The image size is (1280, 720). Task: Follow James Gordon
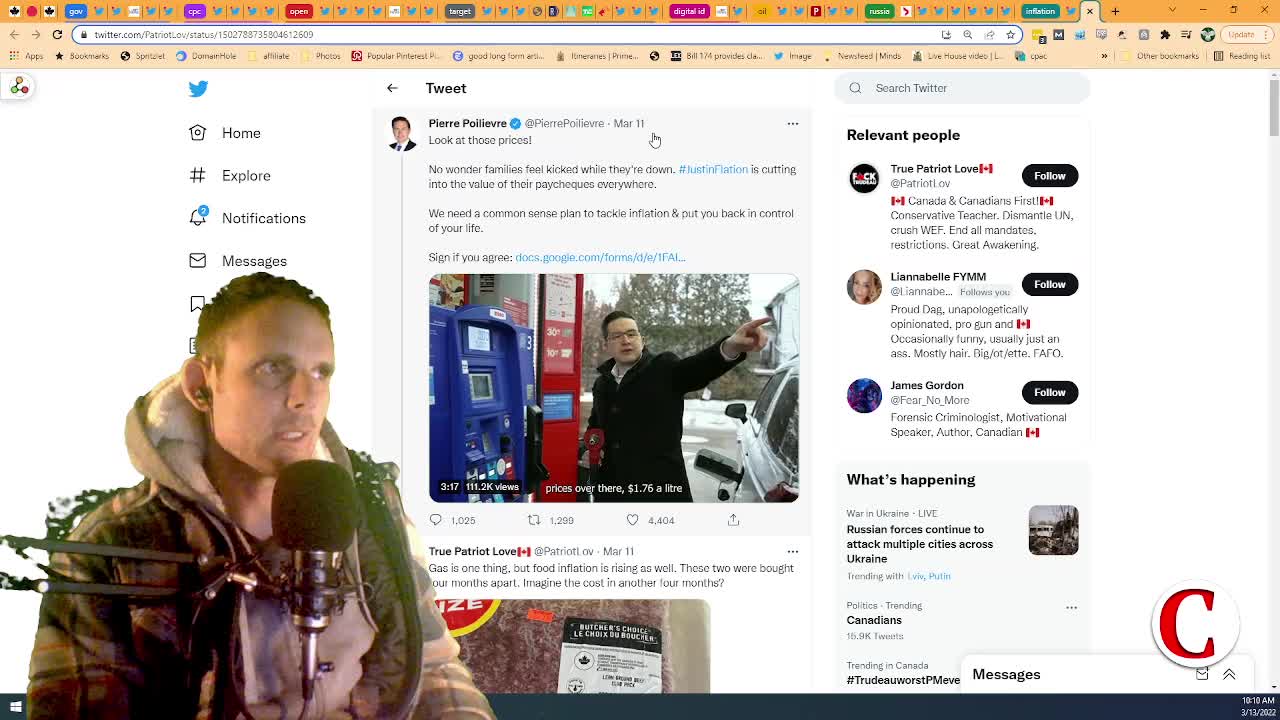1049,392
